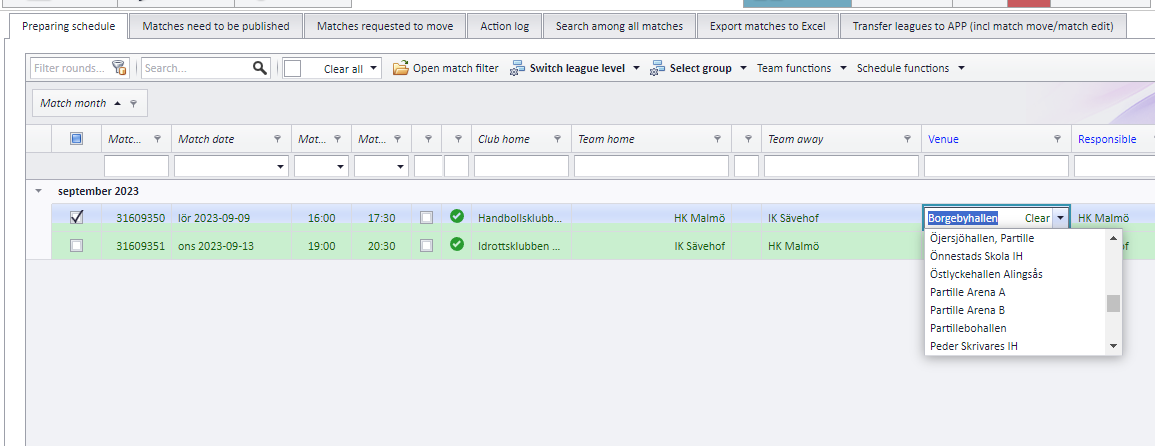Open the Team functions menu
This screenshot has width=1155, height=446.
click(802, 68)
